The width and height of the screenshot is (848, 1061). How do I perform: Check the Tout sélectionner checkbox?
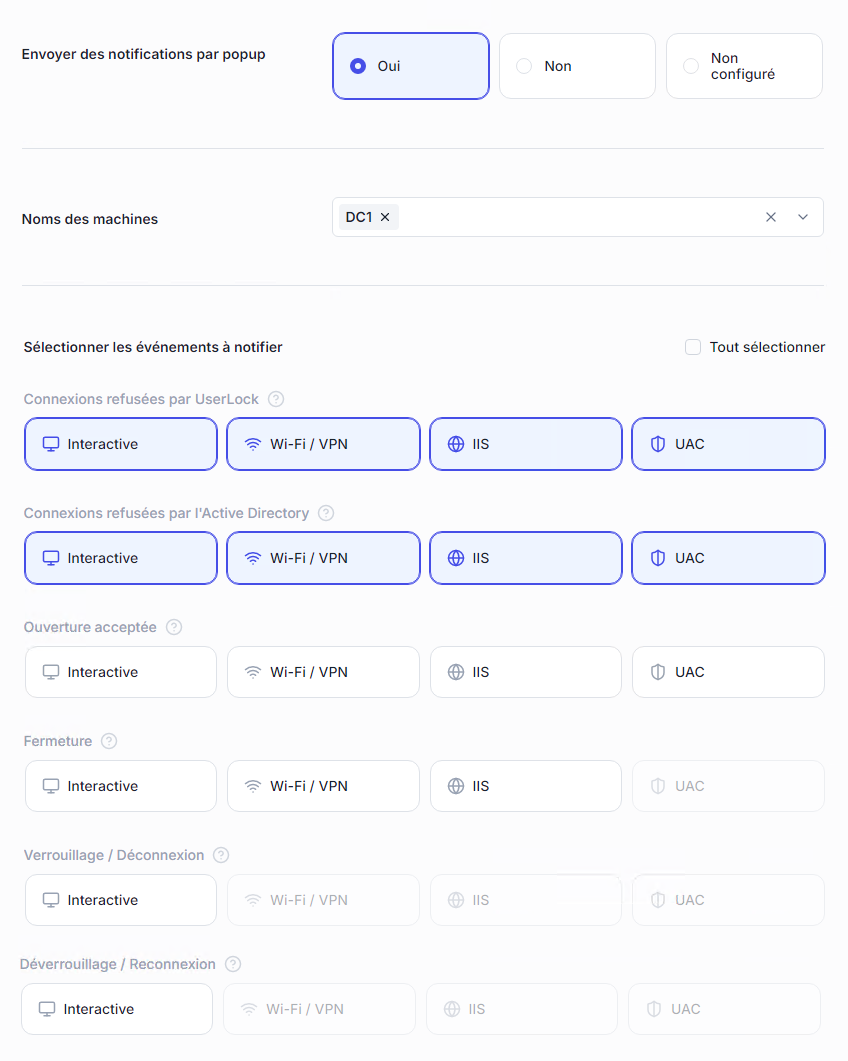pyautogui.click(x=693, y=347)
